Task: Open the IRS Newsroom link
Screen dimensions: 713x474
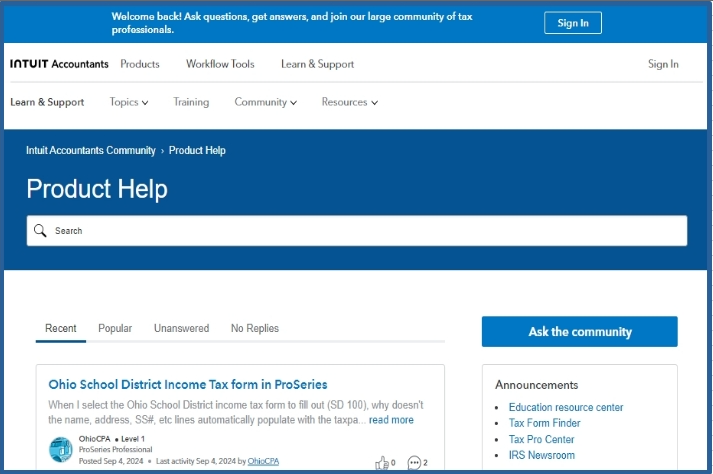Action: click(x=542, y=455)
